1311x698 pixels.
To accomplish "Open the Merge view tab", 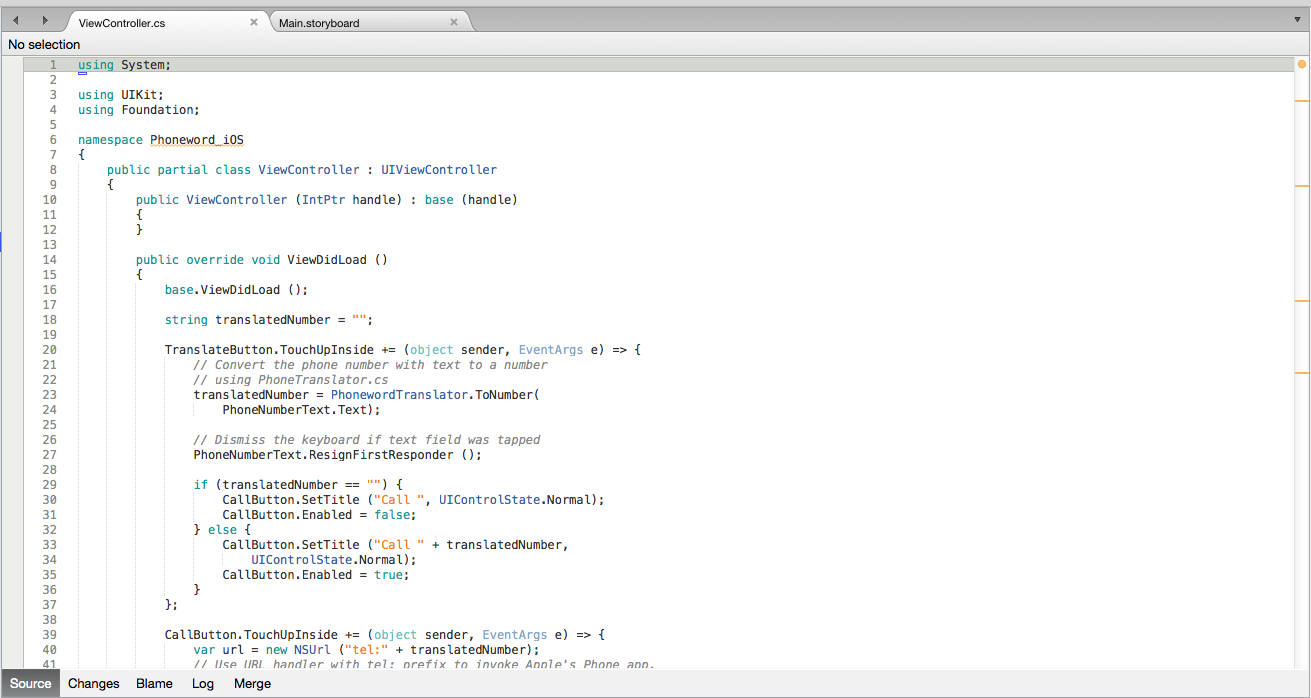I will tap(252, 684).
